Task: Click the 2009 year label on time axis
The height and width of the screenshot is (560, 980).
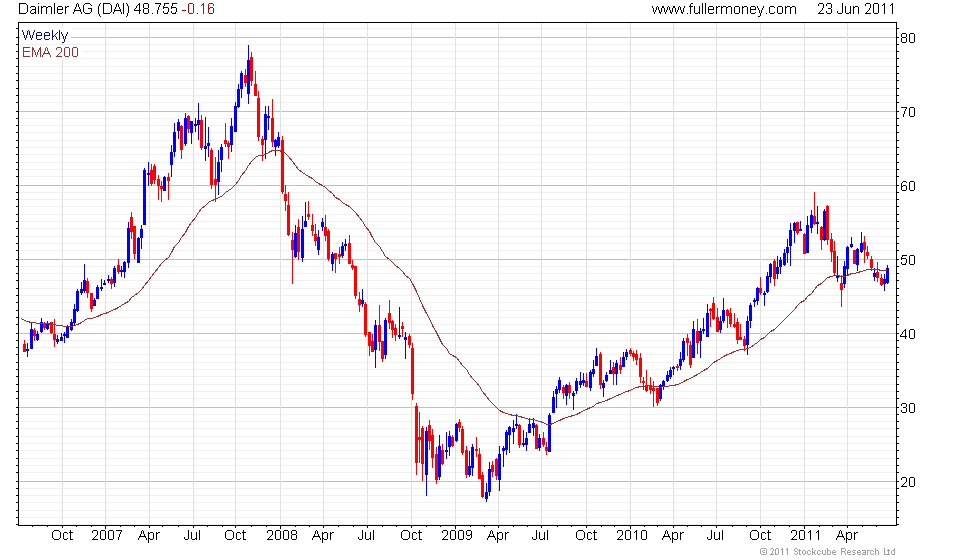Action: [x=457, y=536]
